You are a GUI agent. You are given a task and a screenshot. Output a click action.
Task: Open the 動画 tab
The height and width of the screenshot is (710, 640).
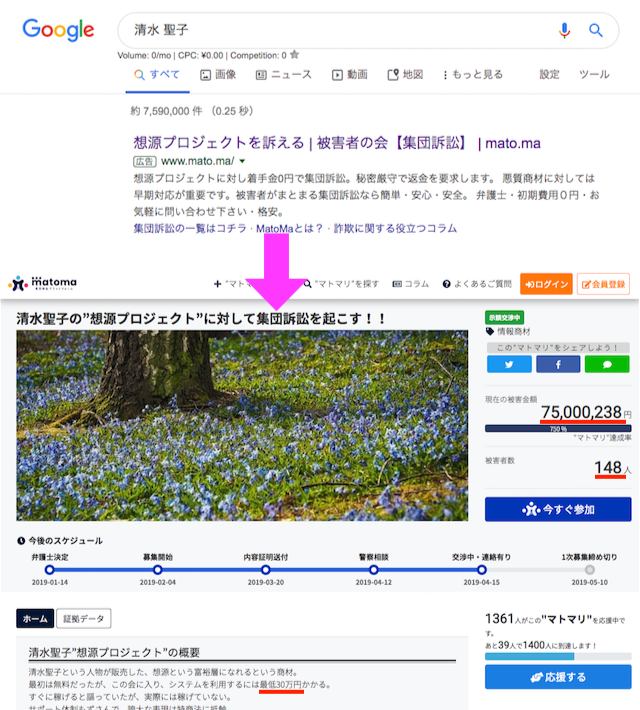click(350, 75)
